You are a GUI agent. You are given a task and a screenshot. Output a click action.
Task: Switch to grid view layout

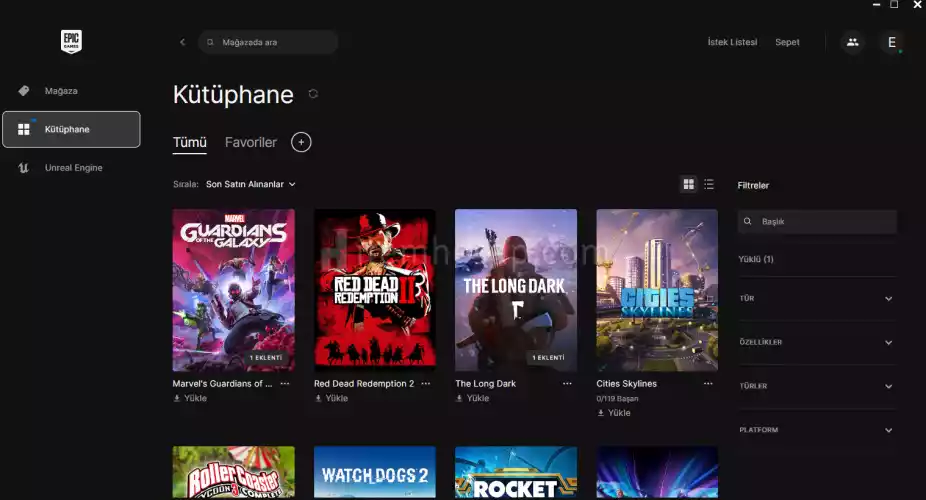(688, 184)
